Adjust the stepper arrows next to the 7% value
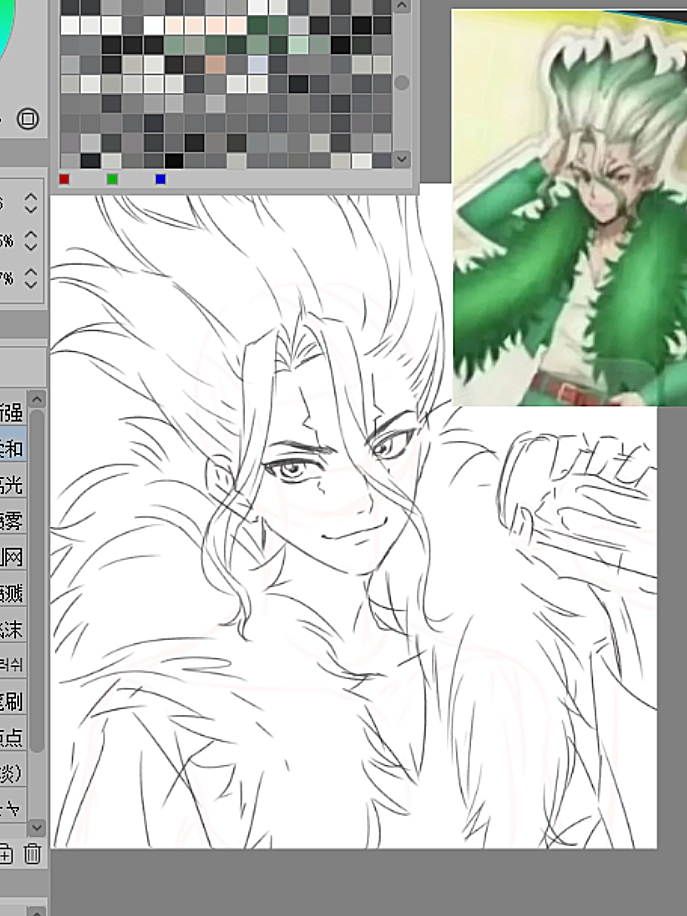 (x=31, y=278)
